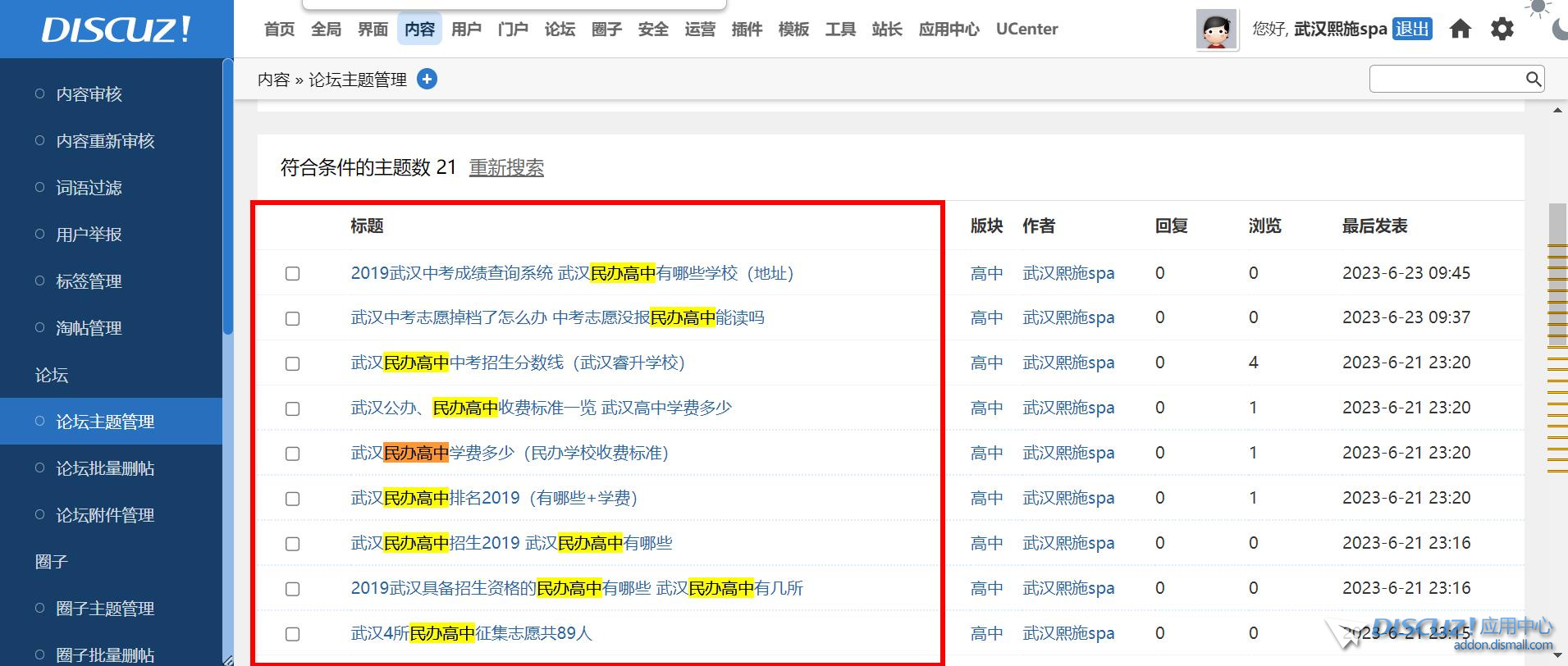The width and height of the screenshot is (1568, 666).
Task: Open the 论坛 top menu
Action: [x=560, y=30]
